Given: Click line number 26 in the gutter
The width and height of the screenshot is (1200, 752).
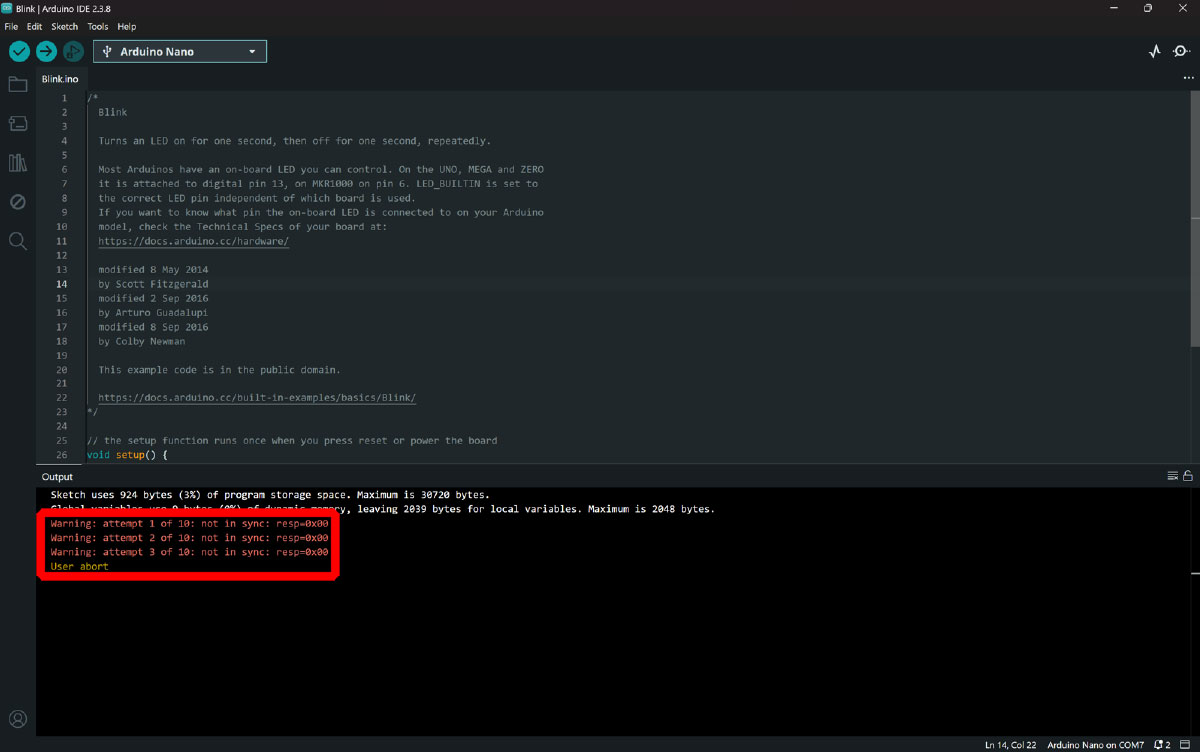Looking at the screenshot, I should [x=62, y=455].
